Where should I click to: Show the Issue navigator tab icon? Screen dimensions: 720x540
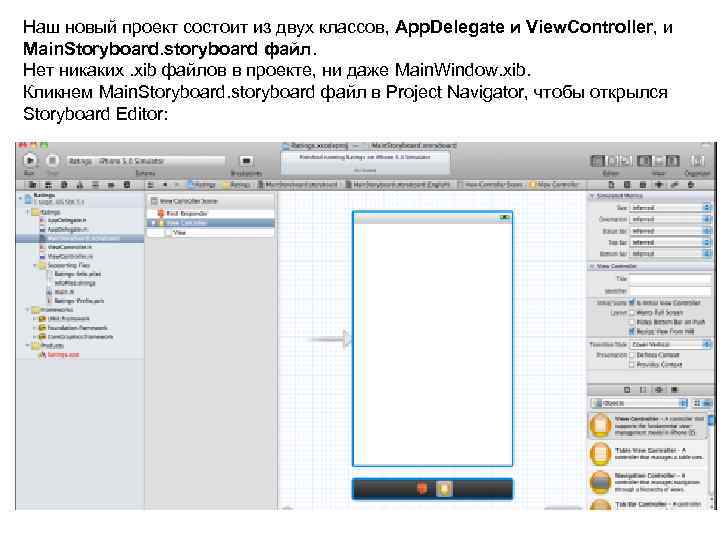pyautogui.click(x=79, y=185)
